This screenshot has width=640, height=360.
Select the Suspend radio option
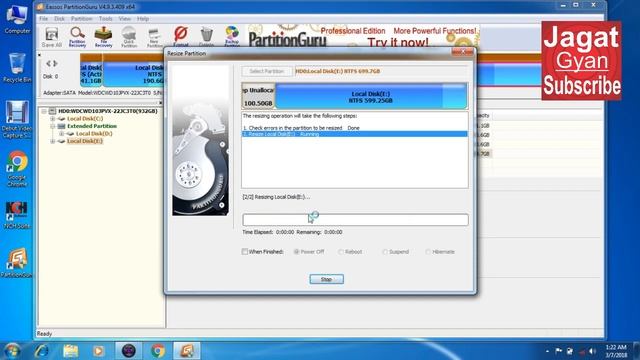[x=384, y=251]
